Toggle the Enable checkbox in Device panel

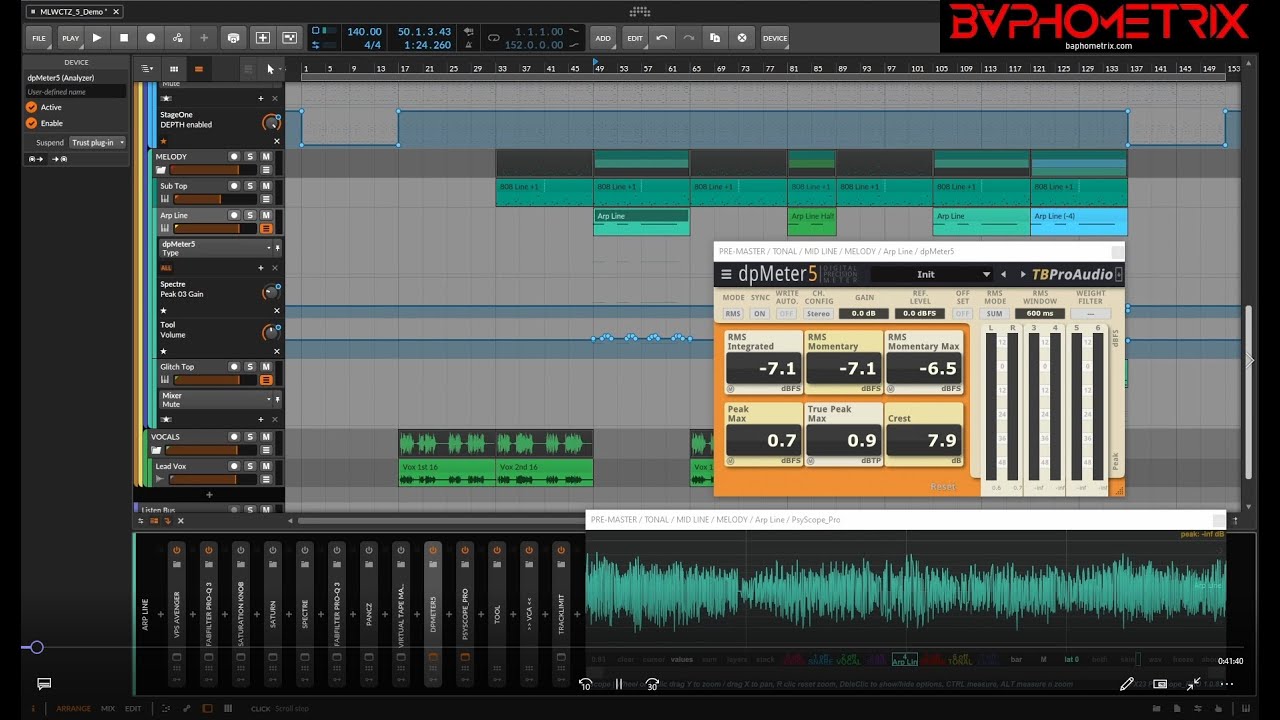pyautogui.click(x=31, y=123)
